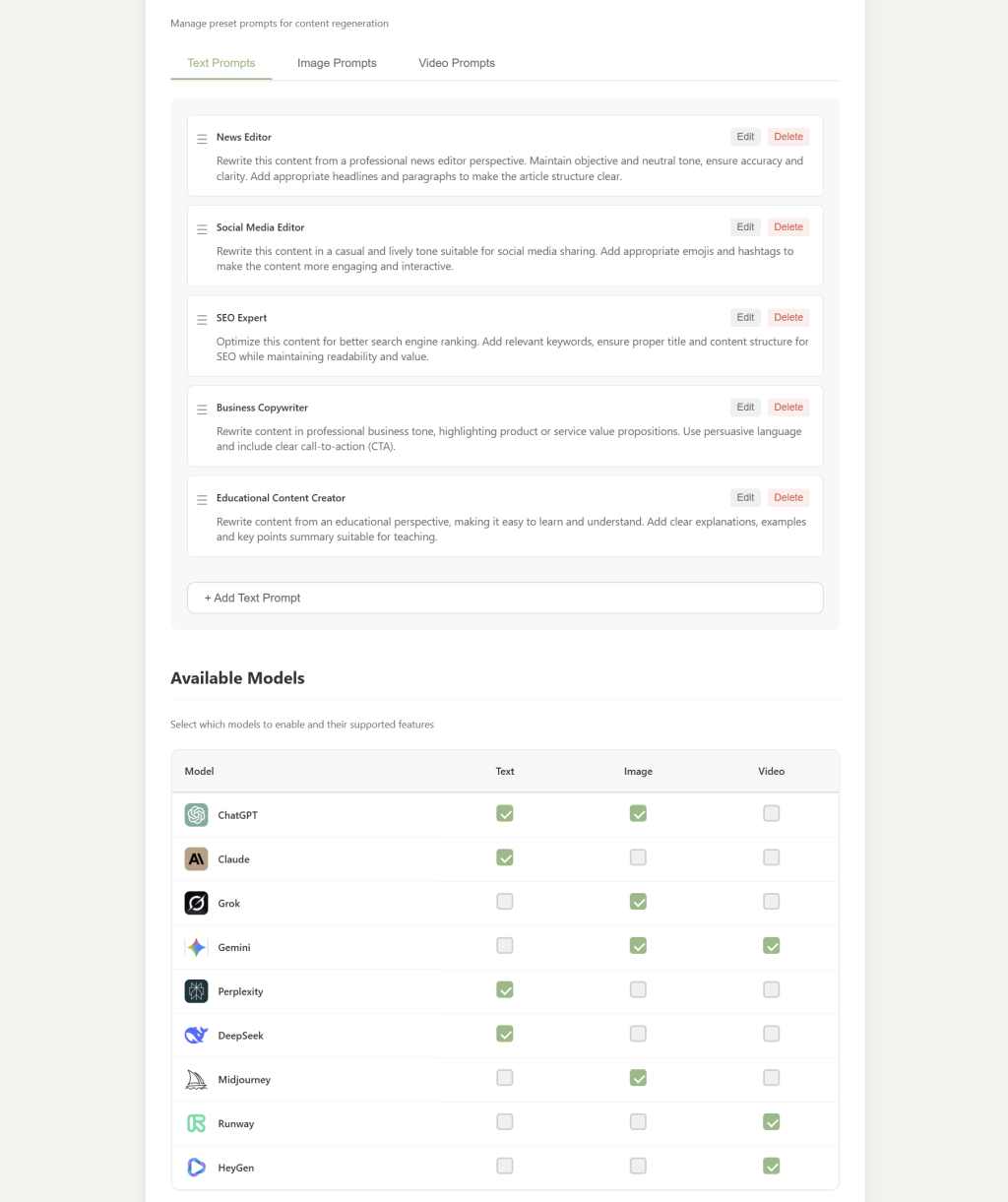Viewport: 1008px width, 1202px height.
Task: Click the Perplexity logo icon
Action: click(x=196, y=991)
